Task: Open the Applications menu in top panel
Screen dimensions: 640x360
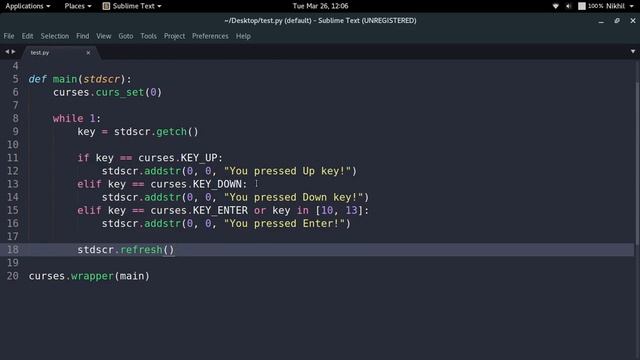Action: pyautogui.click(x=28, y=6)
